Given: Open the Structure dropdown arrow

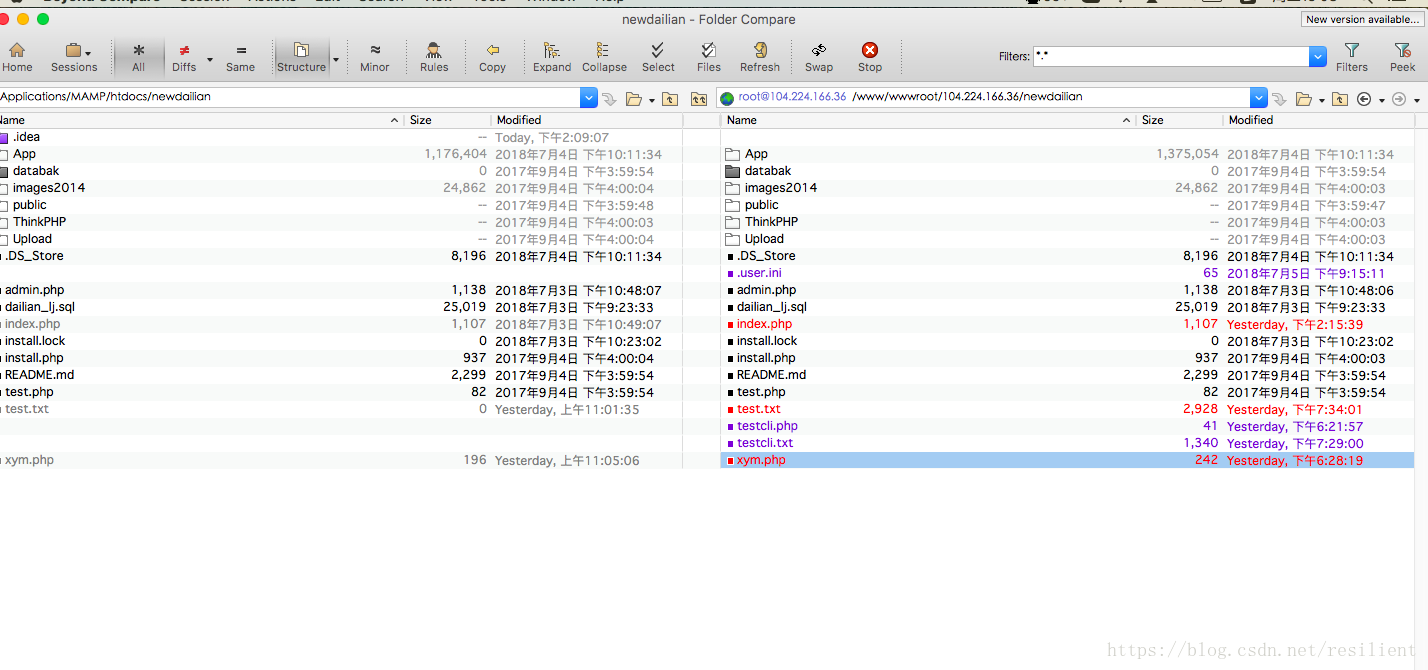Looking at the screenshot, I should (335, 58).
